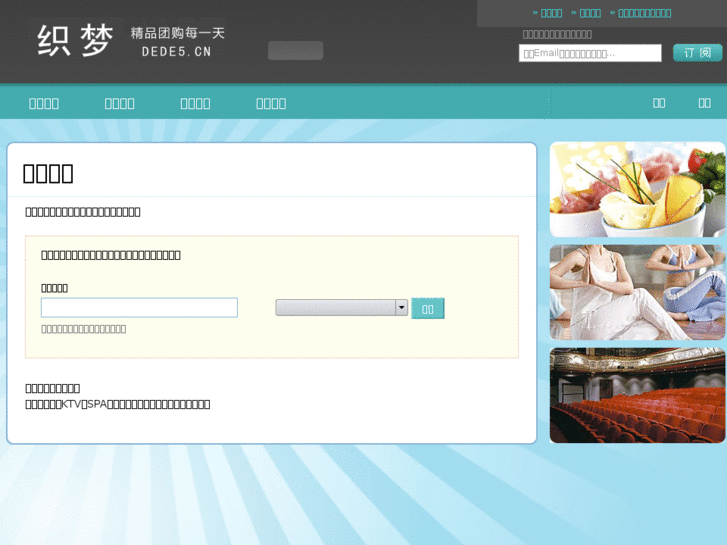This screenshot has width=727, height=545.
Task: Open the gray dropdown in the yellow form box
Action: [x=342, y=308]
